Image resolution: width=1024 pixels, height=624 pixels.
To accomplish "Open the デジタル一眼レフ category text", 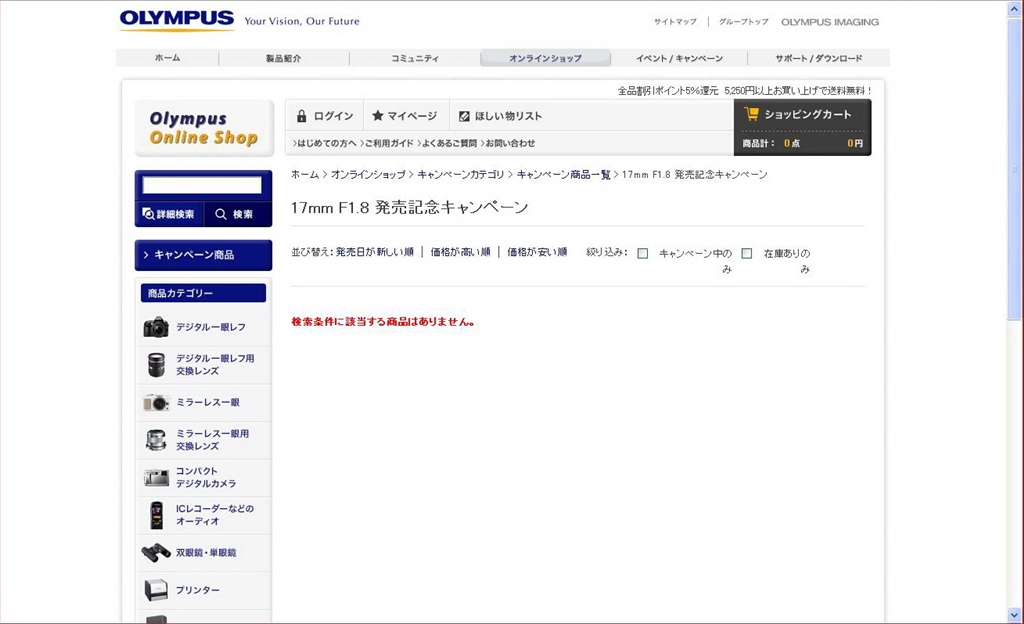I will click(x=210, y=327).
